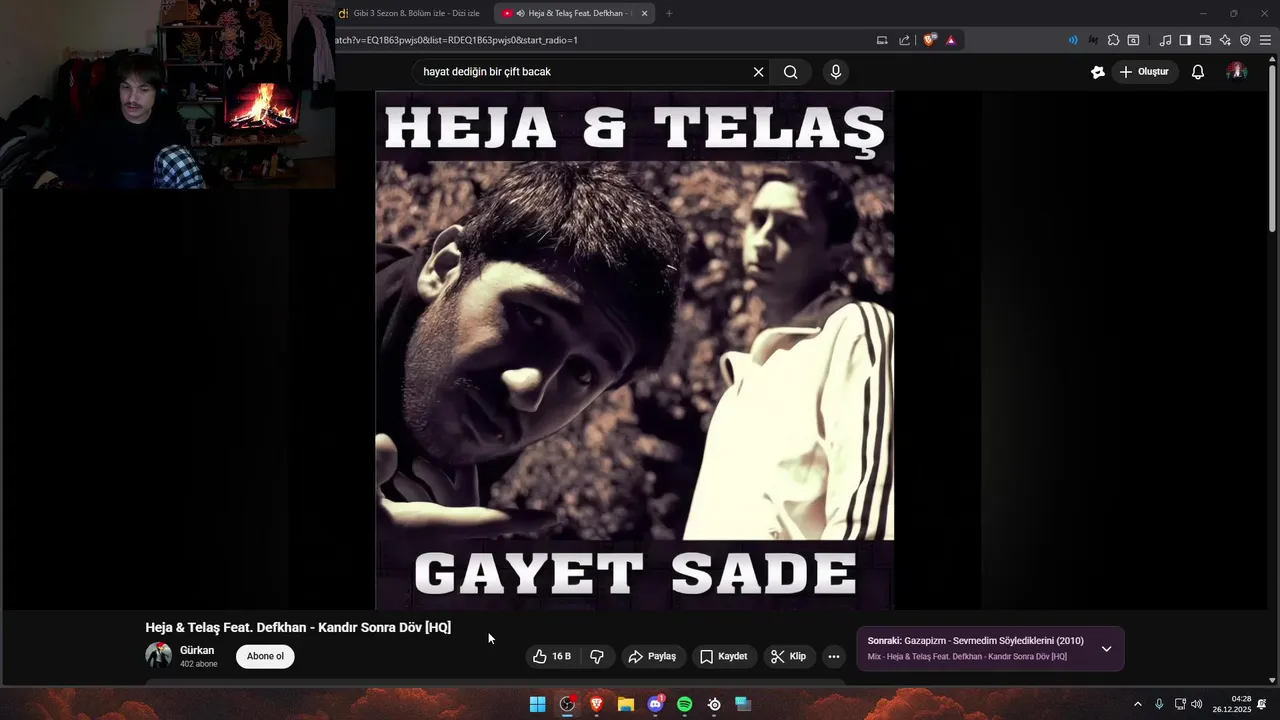1280x720 pixels.
Task: Open Discord from the taskbar
Action: (x=655, y=704)
